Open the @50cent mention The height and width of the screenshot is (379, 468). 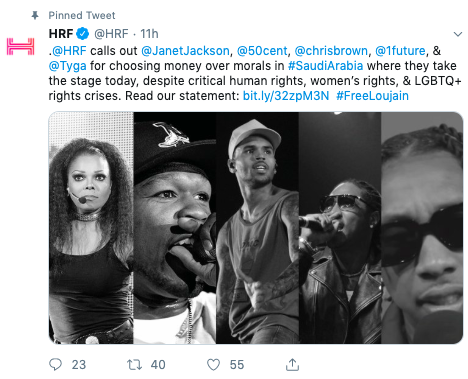(x=262, y=51)
